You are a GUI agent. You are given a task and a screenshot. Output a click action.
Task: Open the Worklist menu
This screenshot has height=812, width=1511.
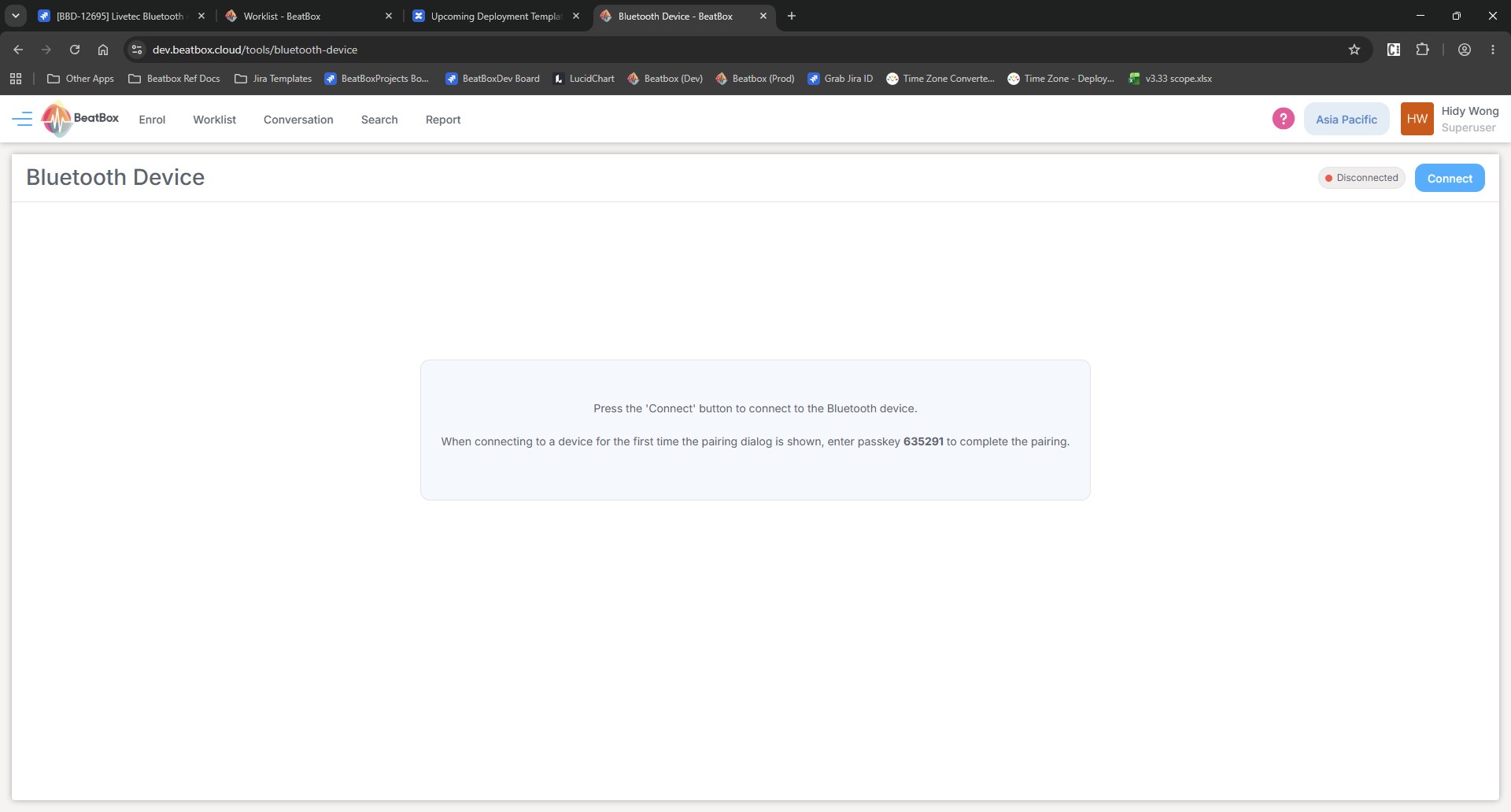(x=215, y=120)
